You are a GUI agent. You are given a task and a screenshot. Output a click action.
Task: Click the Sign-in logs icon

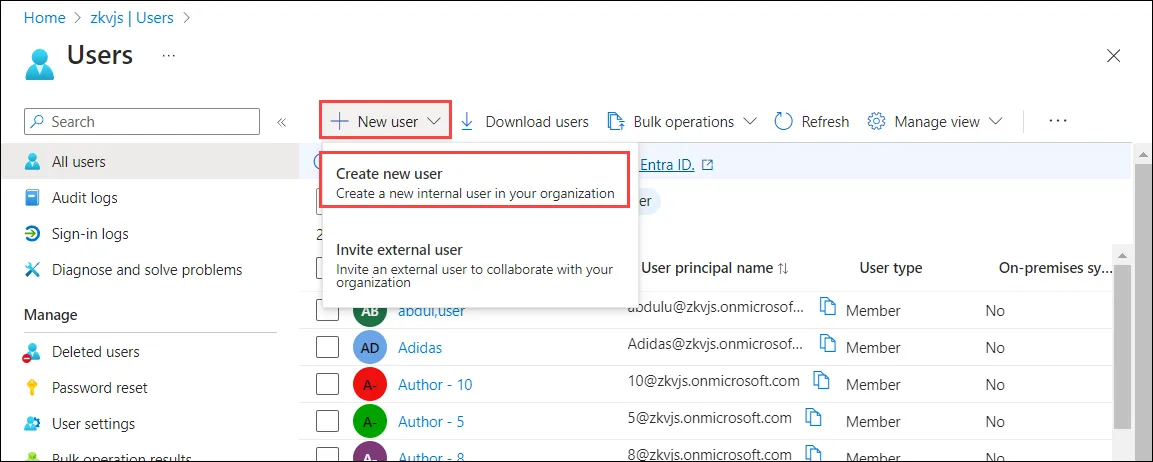point(32,234)
